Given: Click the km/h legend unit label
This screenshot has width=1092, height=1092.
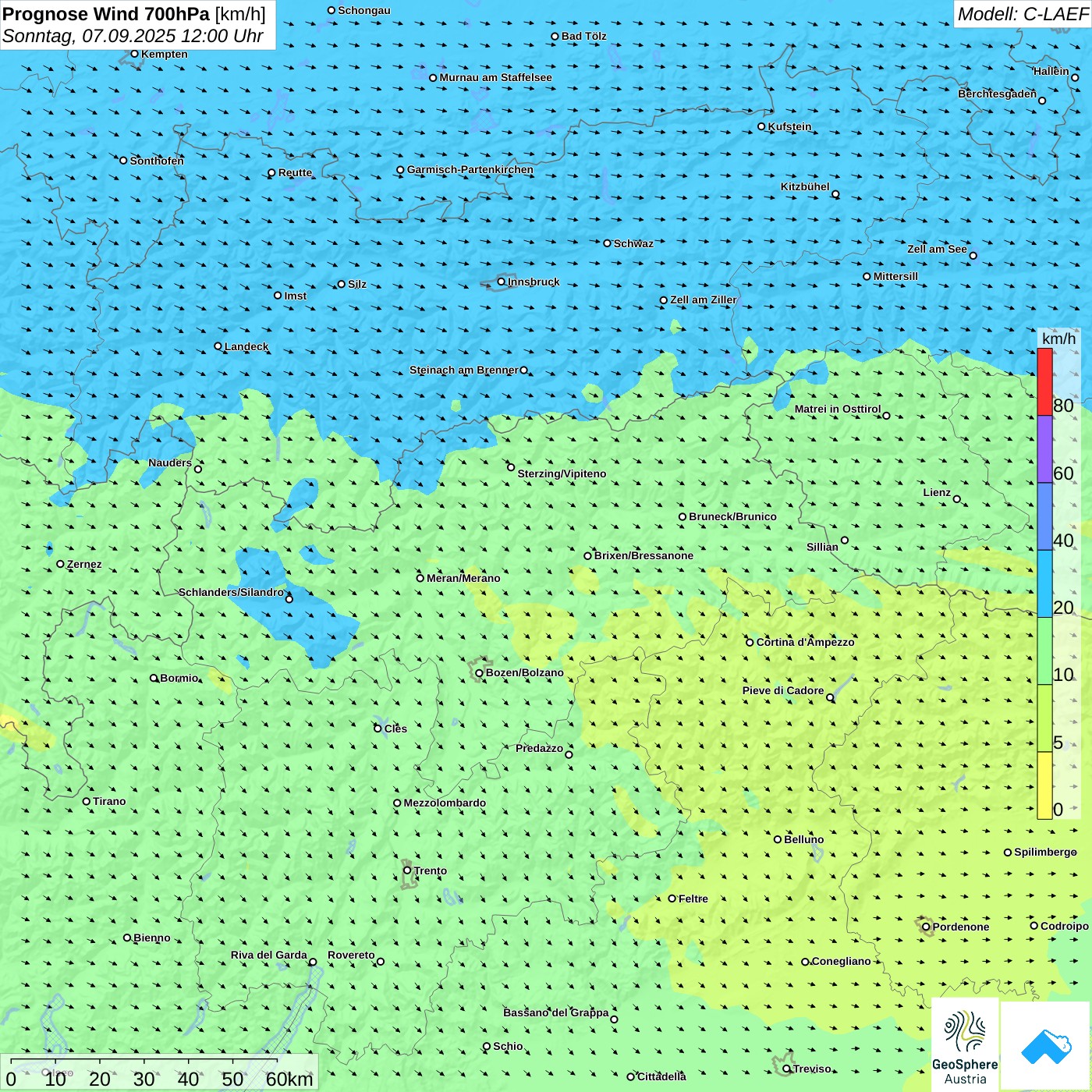Looking at the screenshot, I should click(x=1058, y=339).
